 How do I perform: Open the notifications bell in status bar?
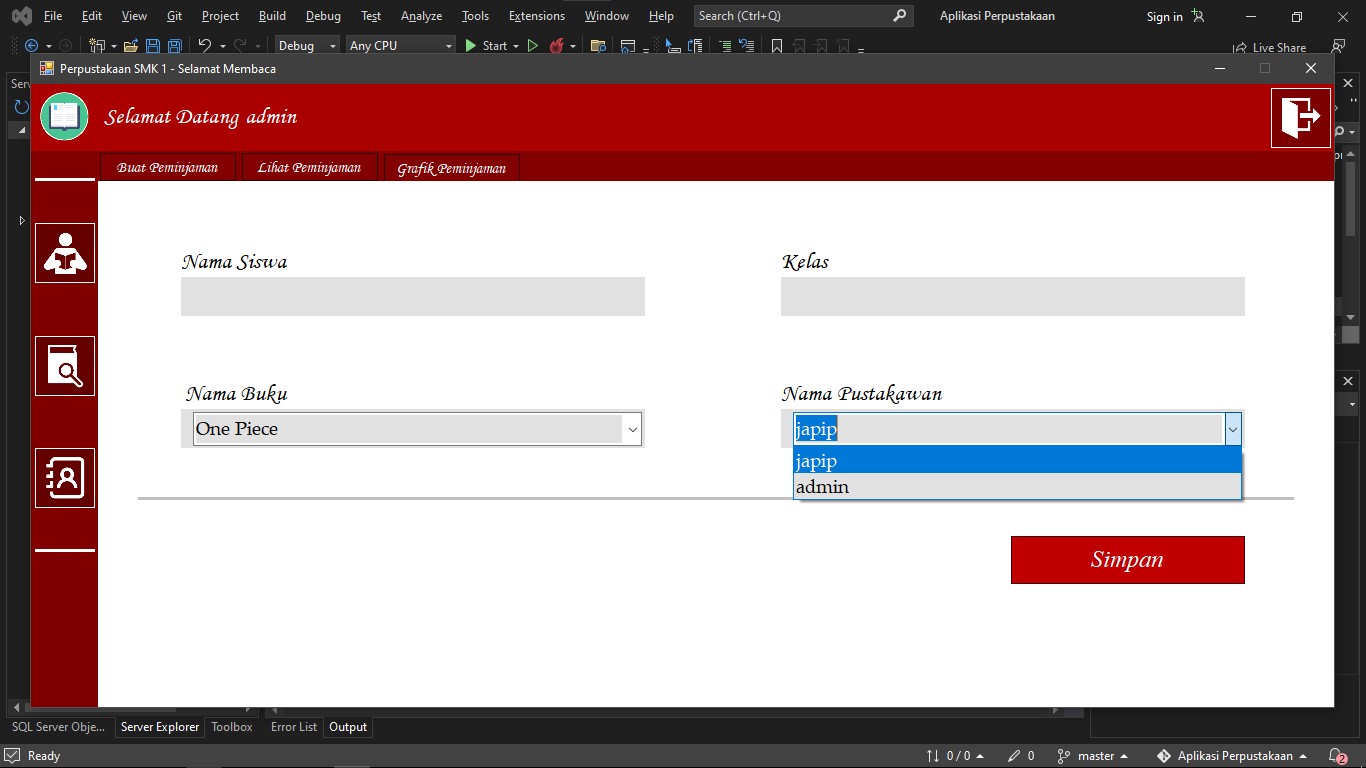(x=1337, y=756)
